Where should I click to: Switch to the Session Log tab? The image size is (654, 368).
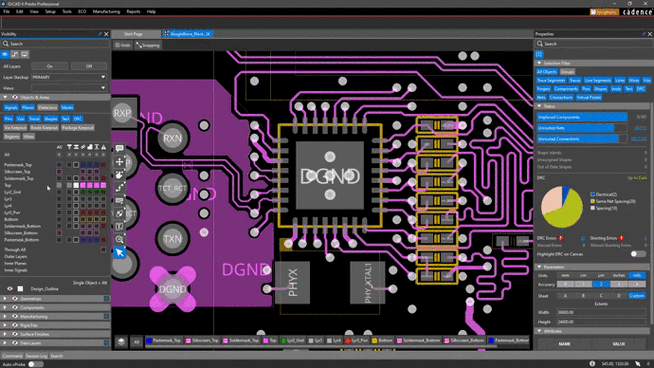36,356
